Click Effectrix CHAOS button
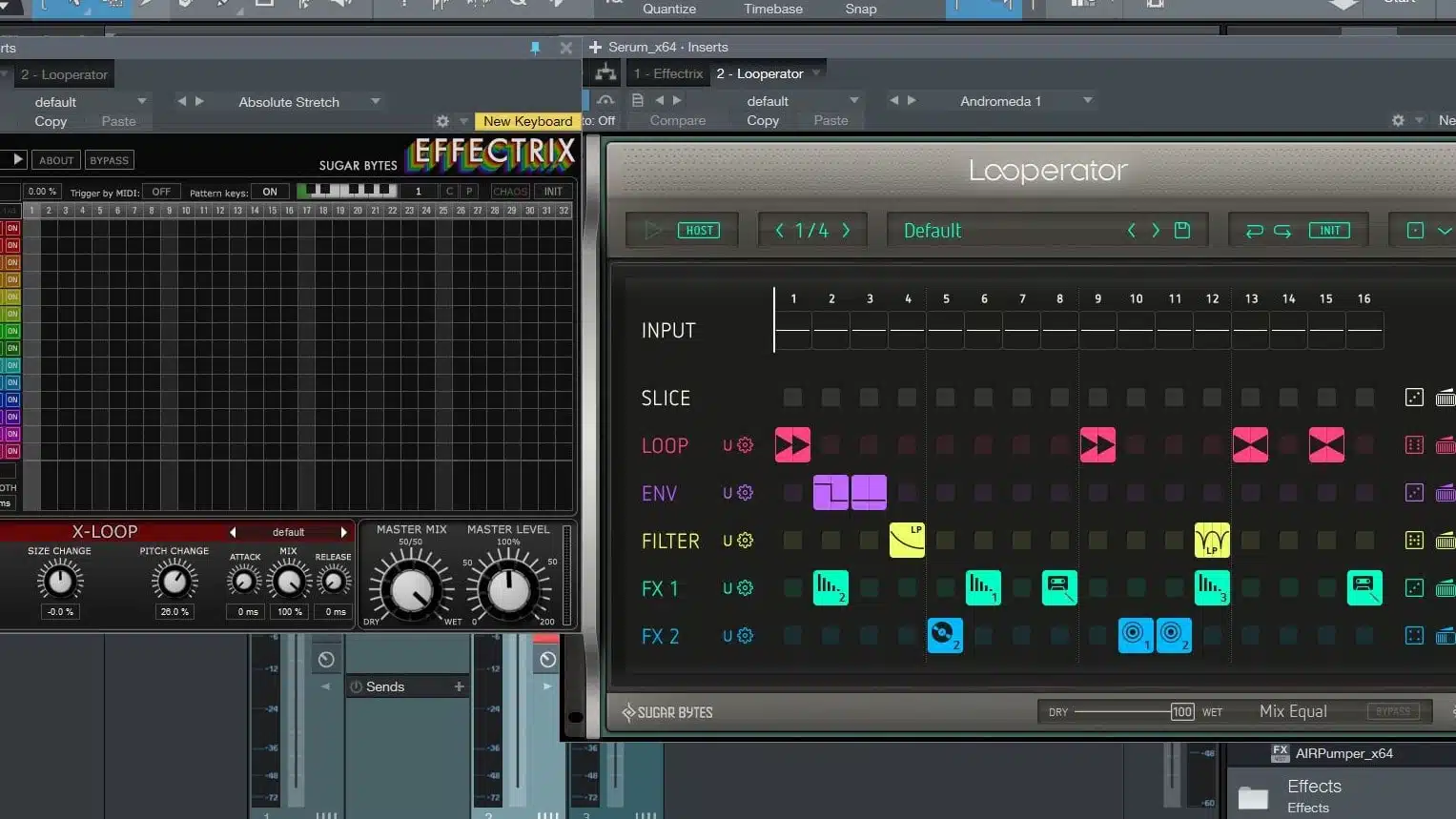1456x819 pixels. [x=510, y=192]
